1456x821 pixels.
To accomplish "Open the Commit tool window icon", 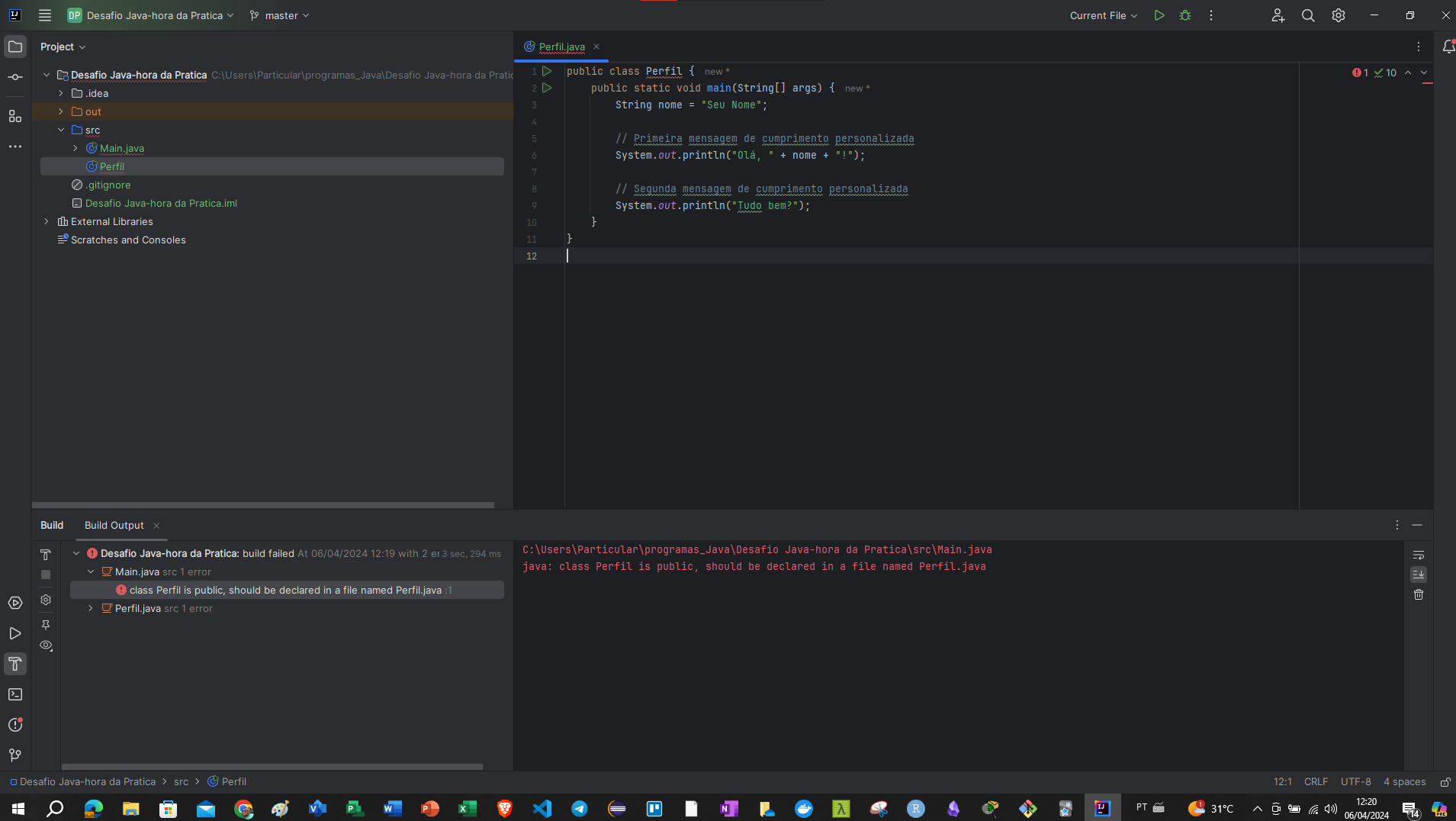I will click(x=15, y=77).
